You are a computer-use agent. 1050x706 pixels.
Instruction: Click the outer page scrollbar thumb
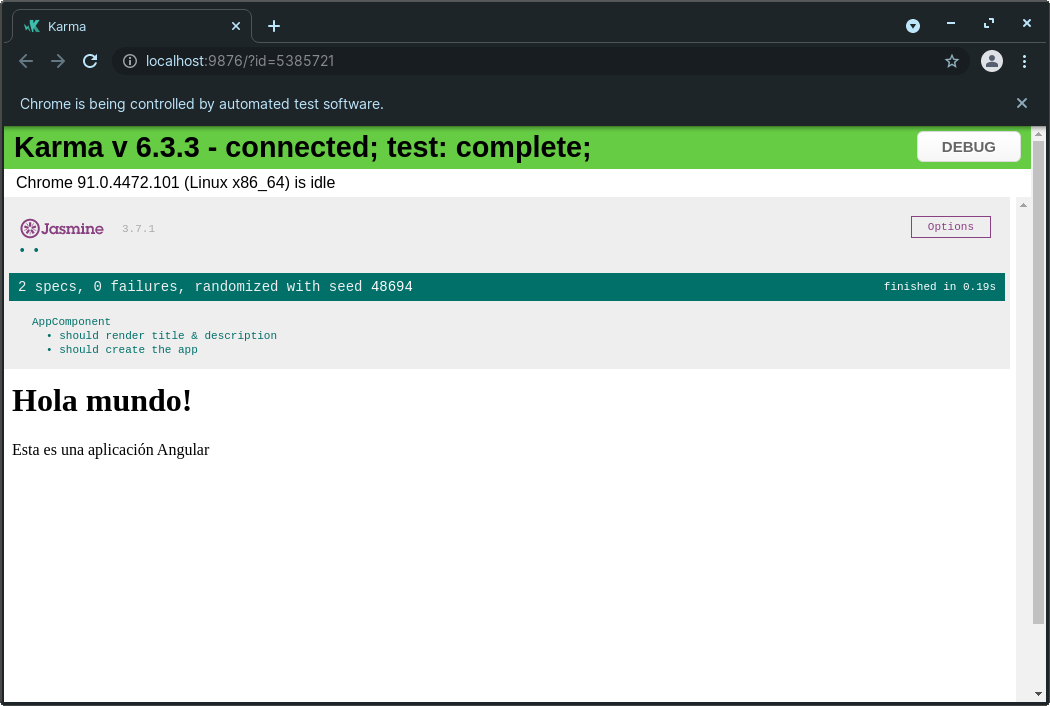coord(1038,382)
